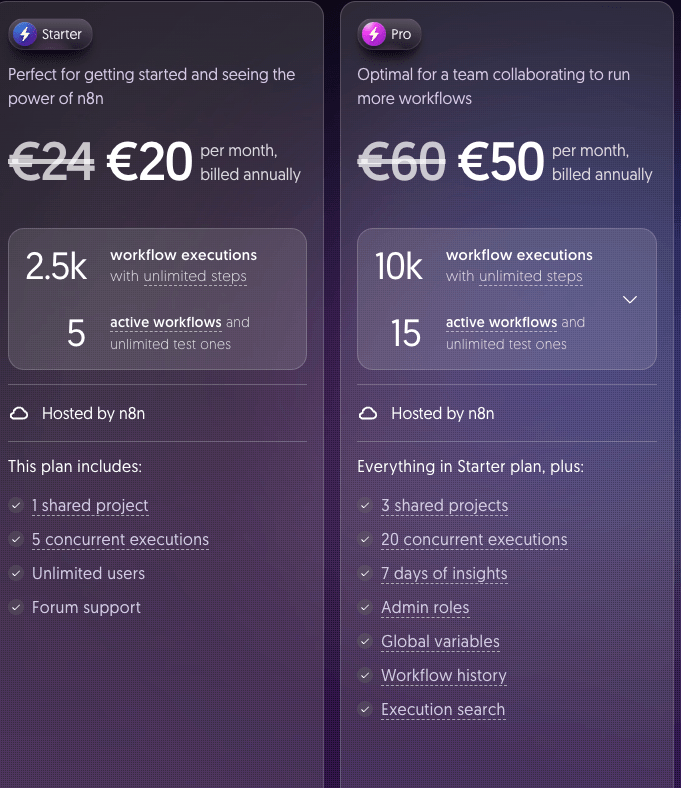Click the 20 concurrent executions link
This screenshot has width=681, height=788.
pos(474,539)
